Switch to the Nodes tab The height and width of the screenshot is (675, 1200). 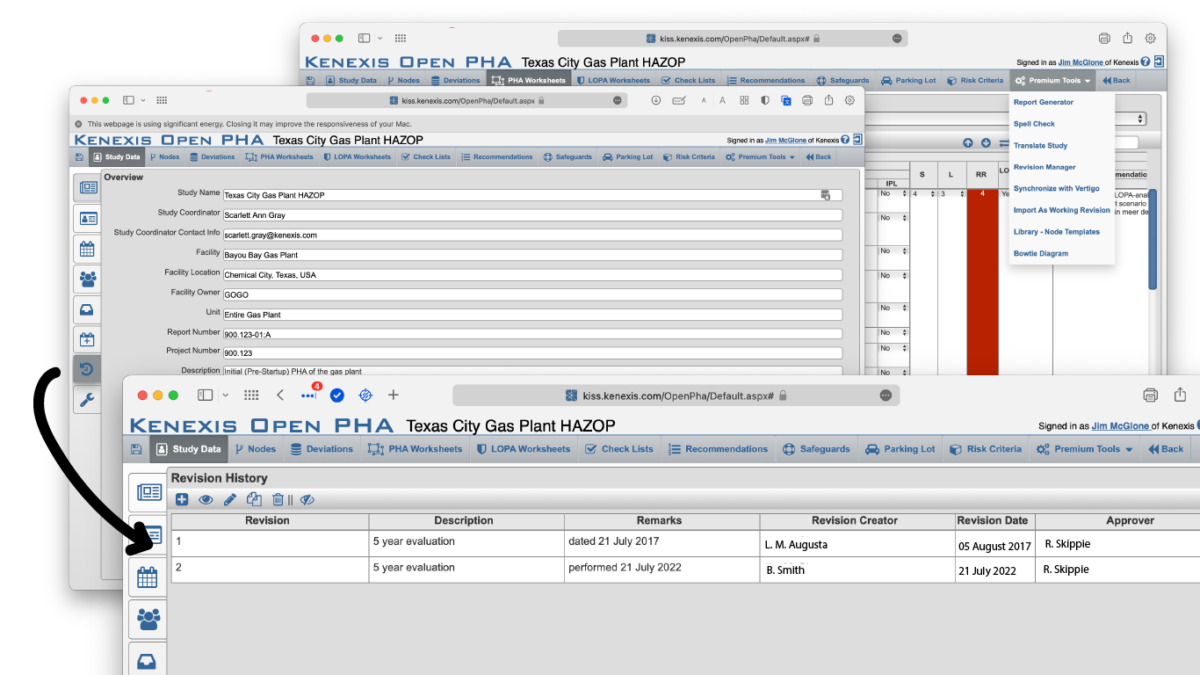click(x=256, y=448)
